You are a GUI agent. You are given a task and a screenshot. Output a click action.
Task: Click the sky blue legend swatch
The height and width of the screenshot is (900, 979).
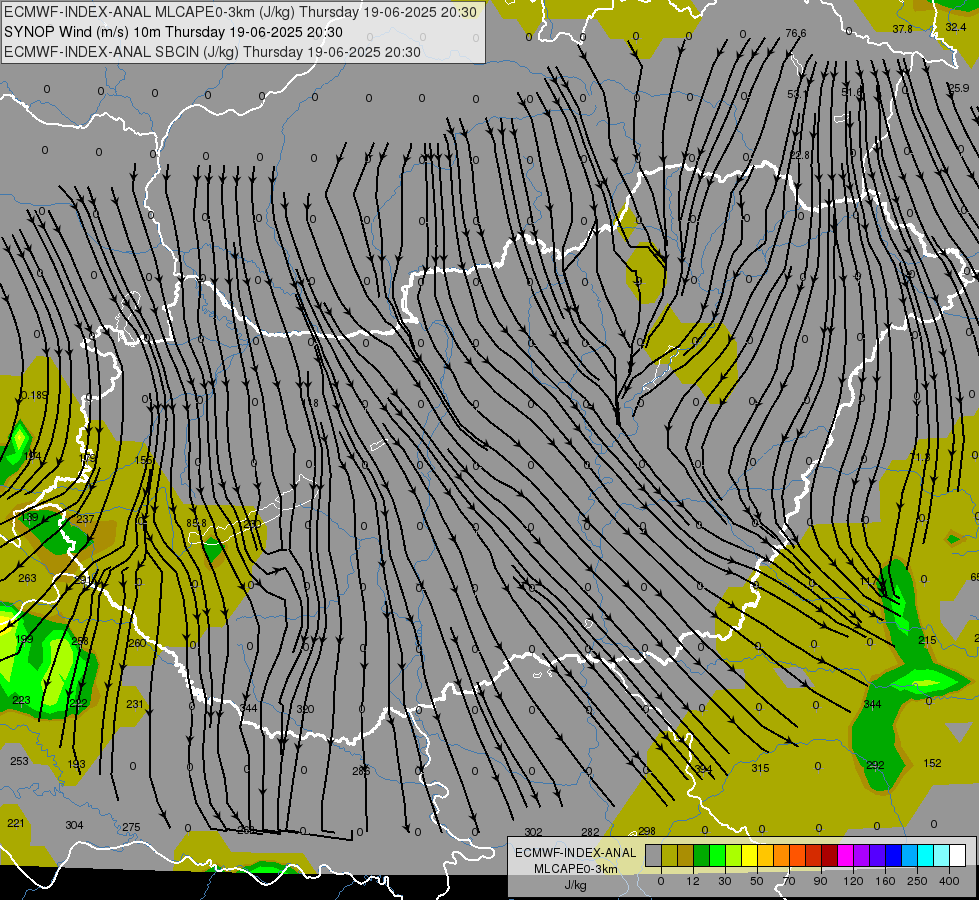[x=909, y=855]
